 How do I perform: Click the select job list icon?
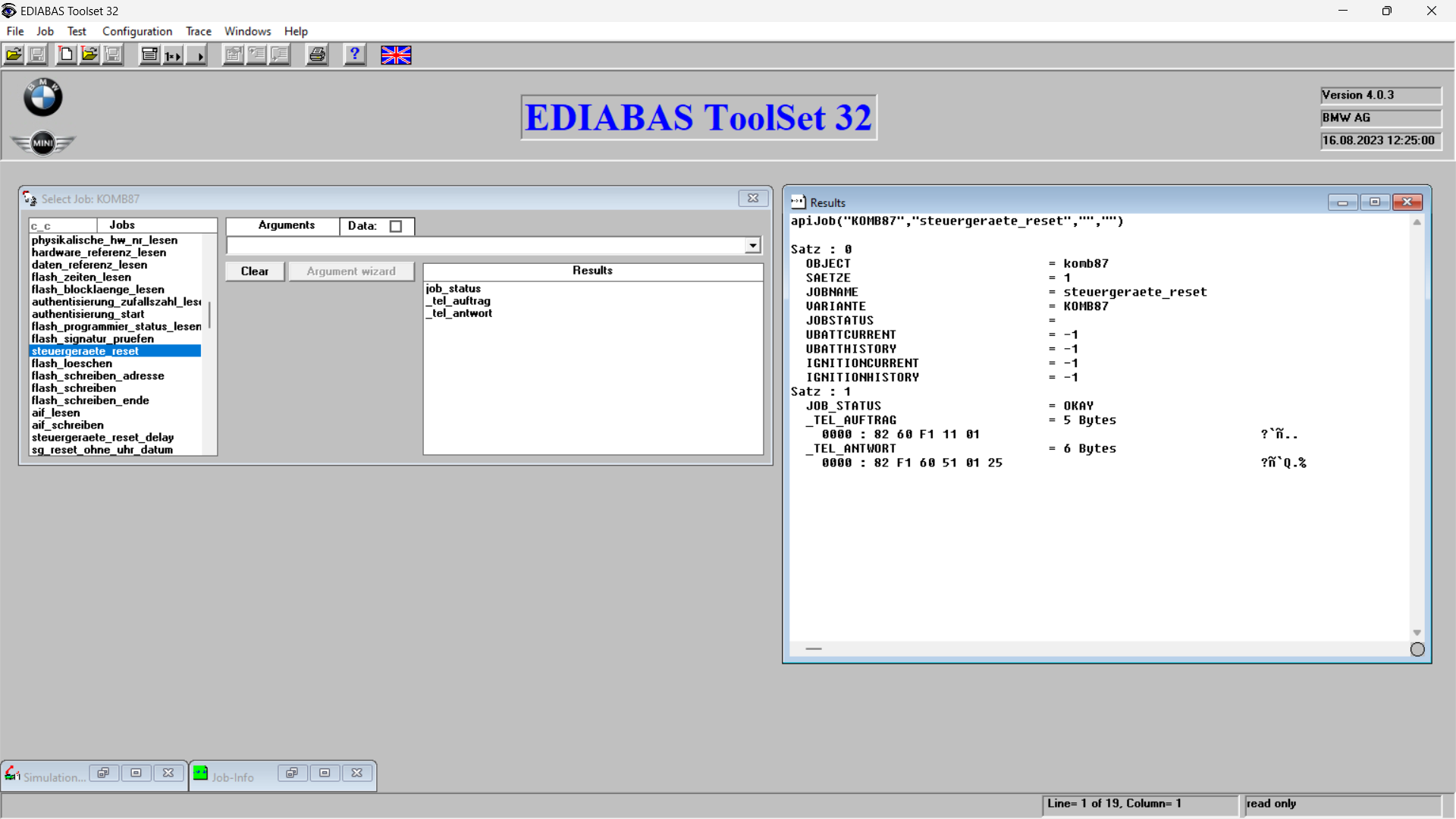pos(150,55)
